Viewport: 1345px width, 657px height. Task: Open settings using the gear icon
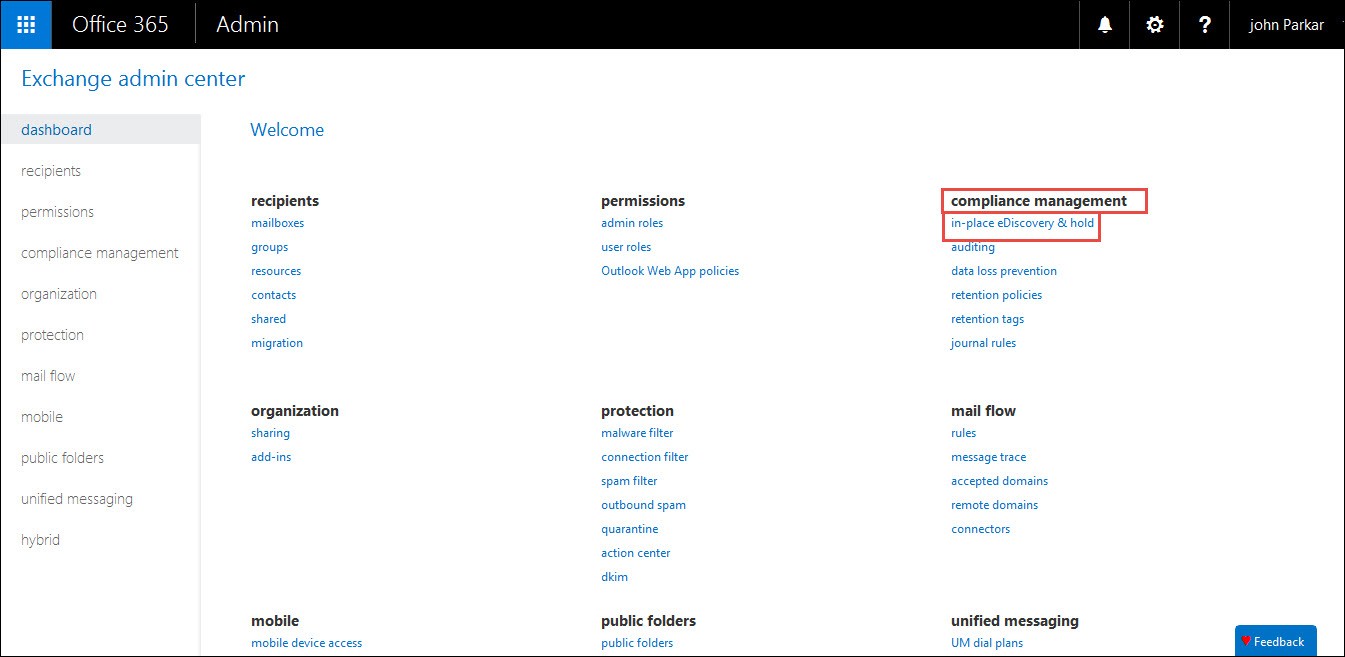(x=1154, y=24)
